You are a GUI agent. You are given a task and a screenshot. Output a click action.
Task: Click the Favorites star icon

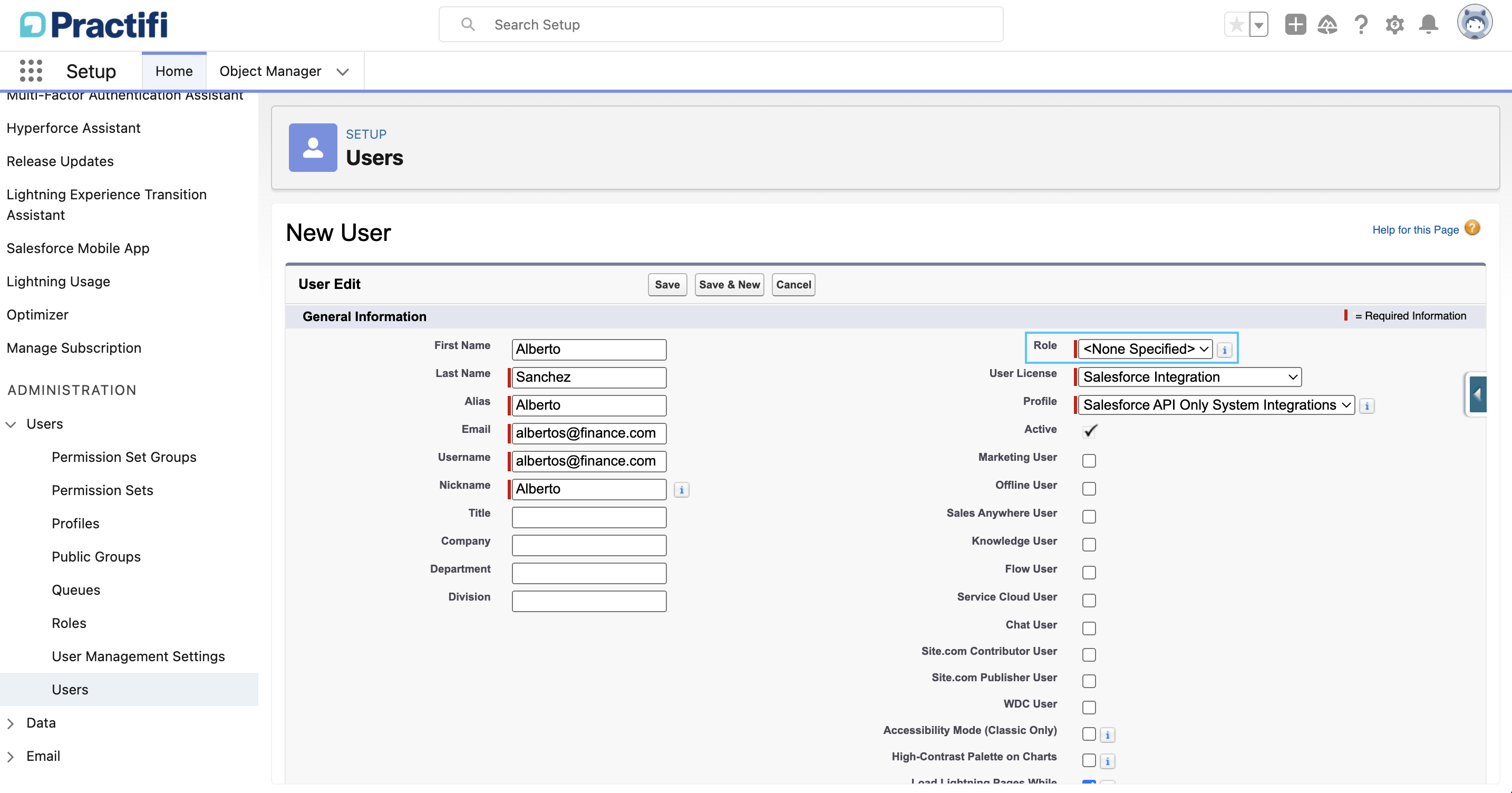coord(1236,25)
